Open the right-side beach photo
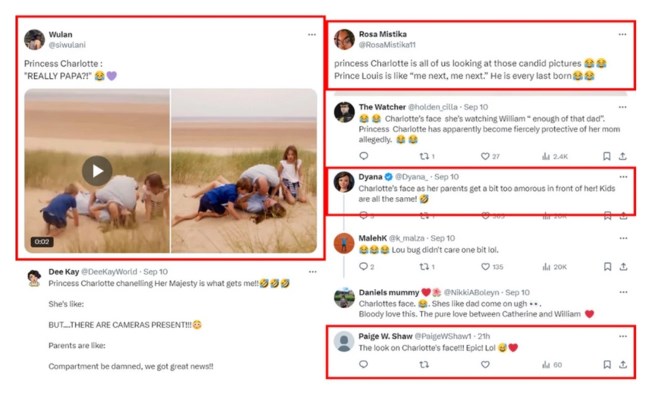 point(244,170)
